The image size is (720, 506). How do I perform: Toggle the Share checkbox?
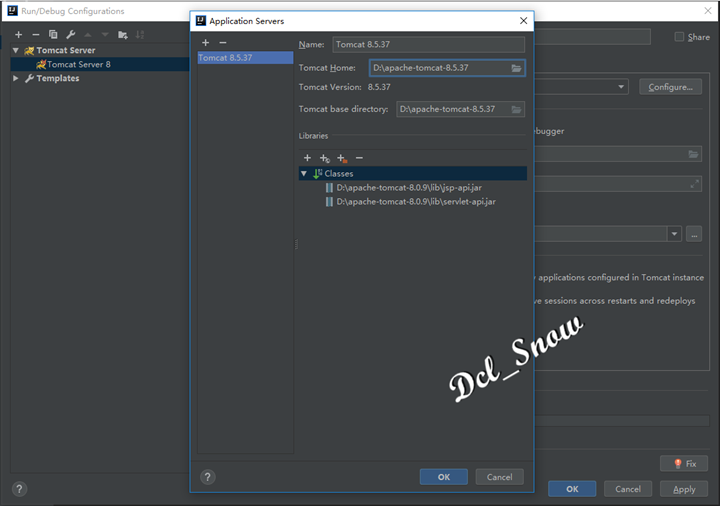point(679,37)
